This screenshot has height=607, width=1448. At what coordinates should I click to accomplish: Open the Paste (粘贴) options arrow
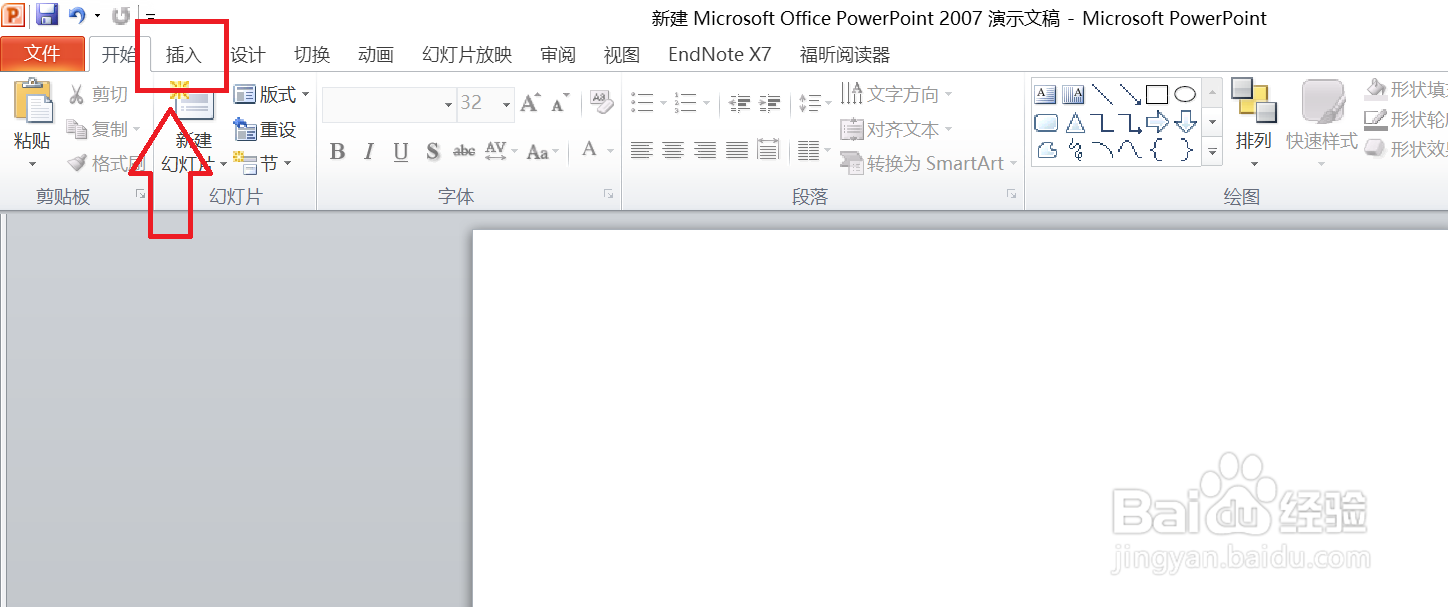click(32, 164)
